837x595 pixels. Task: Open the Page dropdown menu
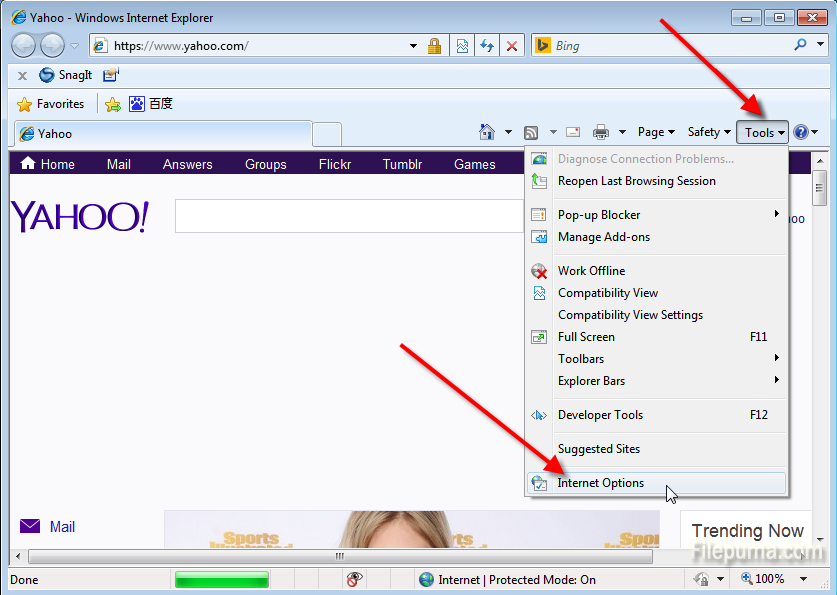[x=656, y=132]
